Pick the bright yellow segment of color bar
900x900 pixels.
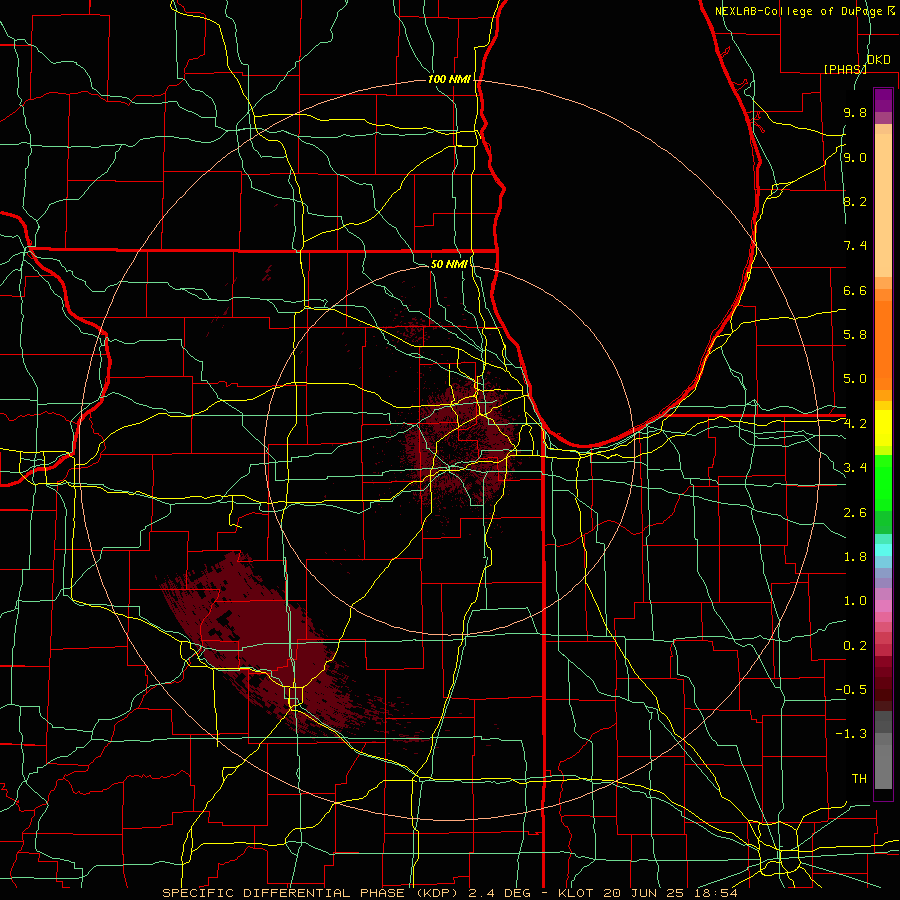coord(883,428)
